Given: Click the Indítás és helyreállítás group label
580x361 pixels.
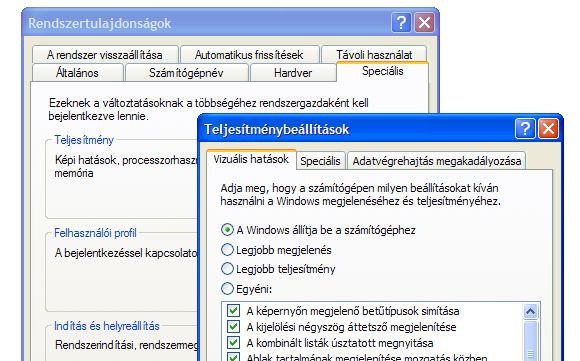Looking at the screenshot, I should click(107, 326).
